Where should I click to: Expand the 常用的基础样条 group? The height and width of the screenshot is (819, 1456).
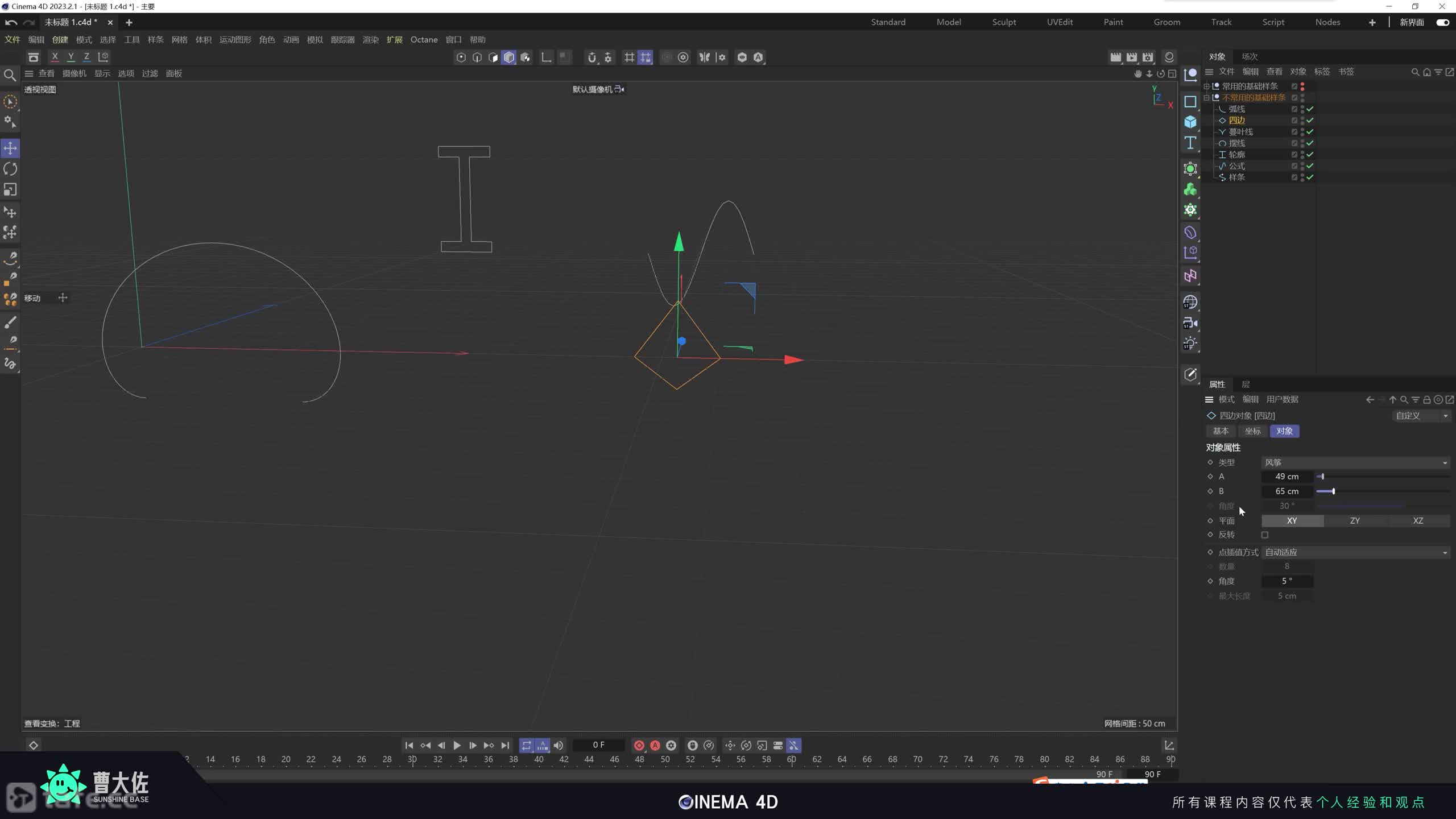pyautogui.click(x=1206, y=86)
